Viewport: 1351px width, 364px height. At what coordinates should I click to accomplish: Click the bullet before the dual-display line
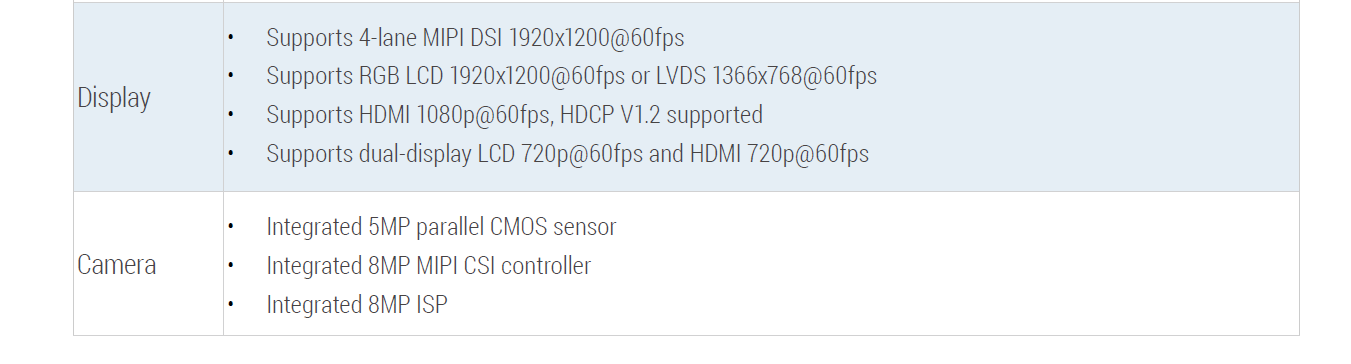230,154
